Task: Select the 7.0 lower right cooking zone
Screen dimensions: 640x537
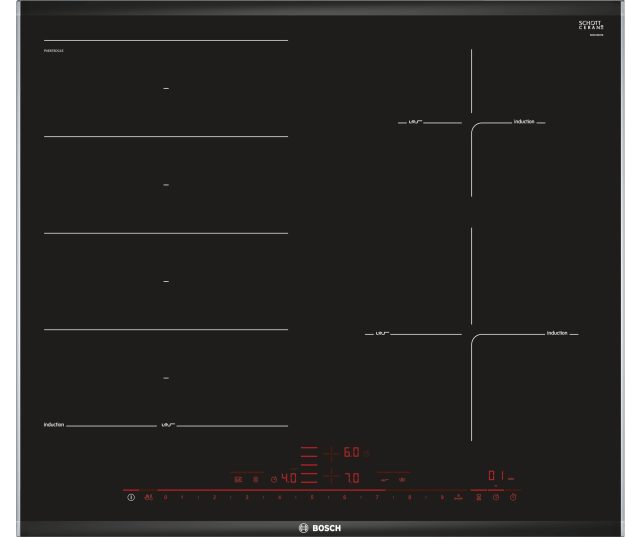Action: click(351, 478)
